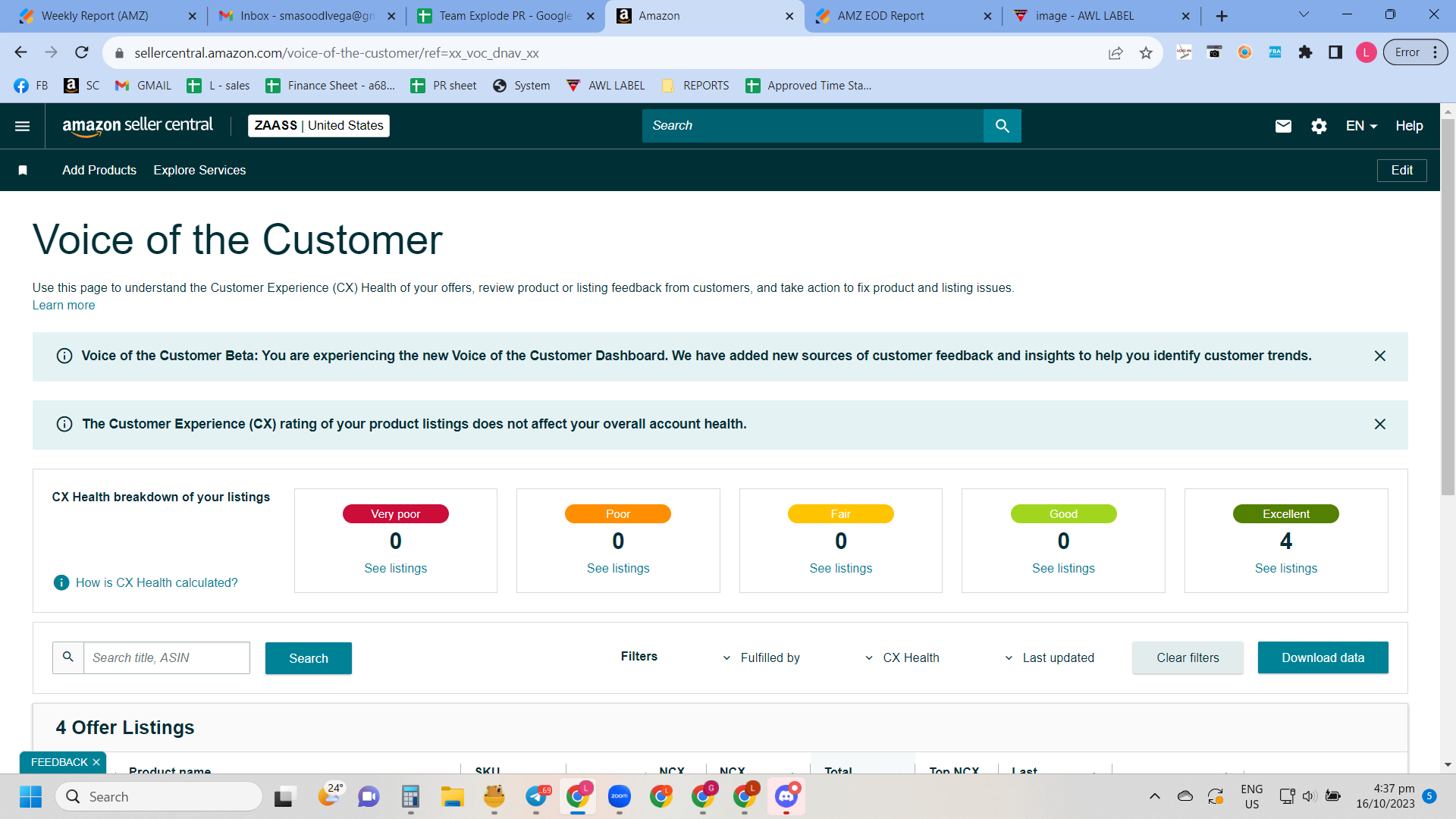
Task: Open the AWL LABEL bookmark
Action: tap(606, 86)
